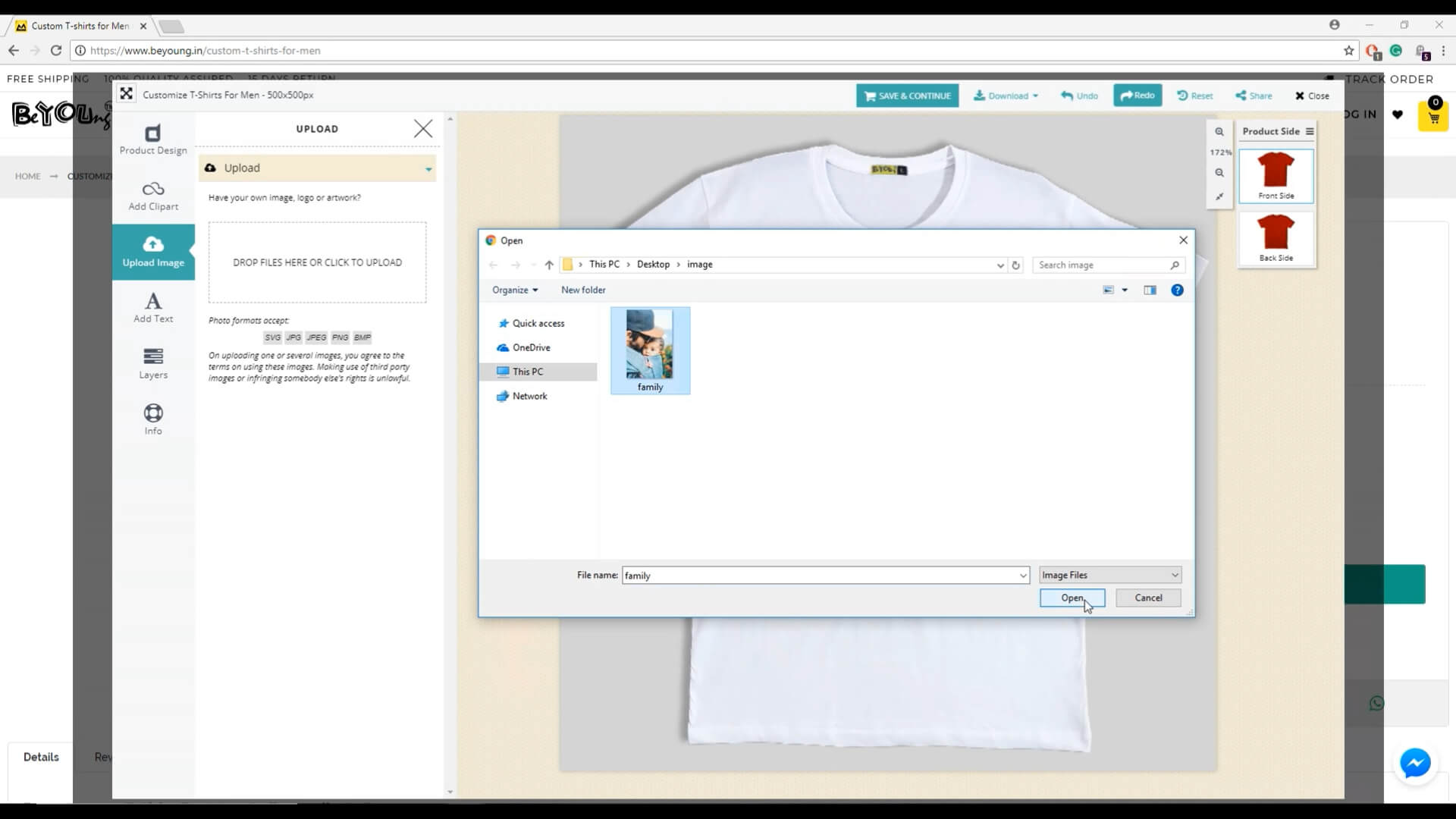Toggle the preview pane icon

point(1150,290)
